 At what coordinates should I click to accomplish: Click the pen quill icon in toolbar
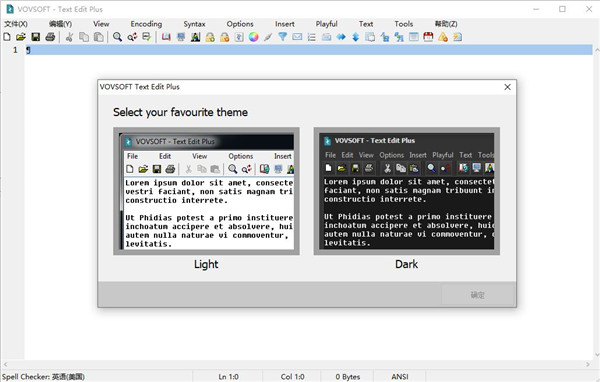click(x=268, y=37)
